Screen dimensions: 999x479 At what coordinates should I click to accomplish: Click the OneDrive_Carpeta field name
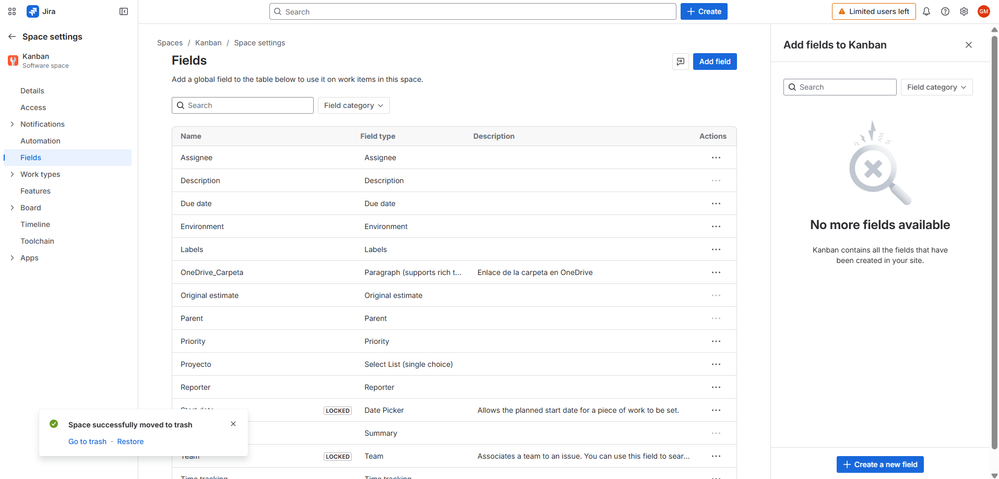click(212, 272)
